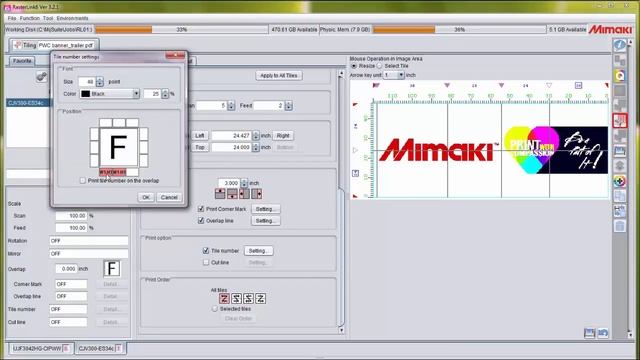640x360 pixels.
Task: Click the Top alignment button
Action: coord(200,147)
